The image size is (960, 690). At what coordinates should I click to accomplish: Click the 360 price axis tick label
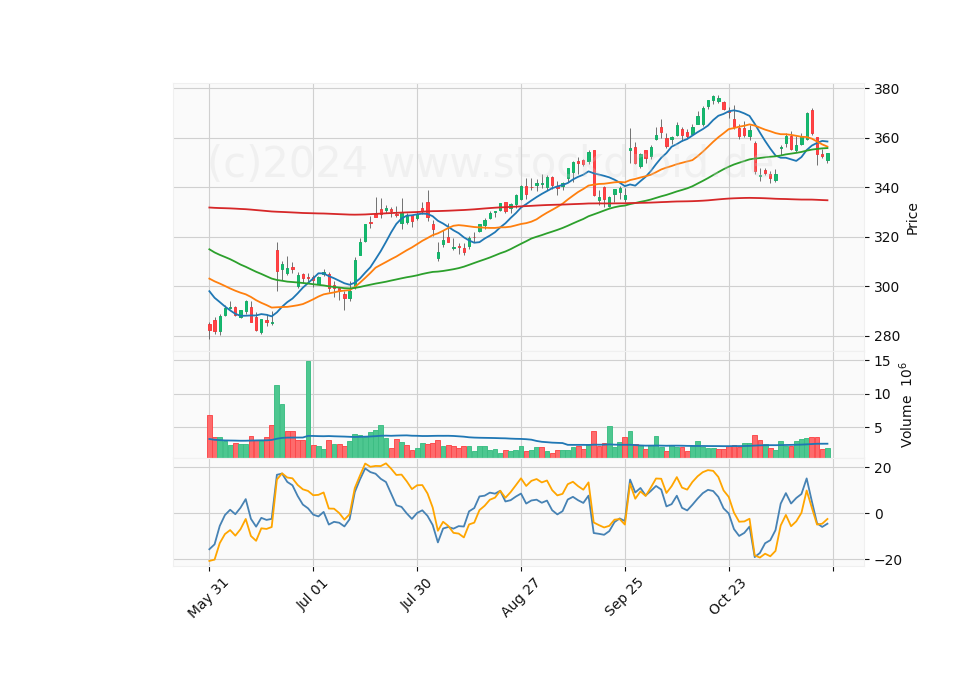[887, 138]
